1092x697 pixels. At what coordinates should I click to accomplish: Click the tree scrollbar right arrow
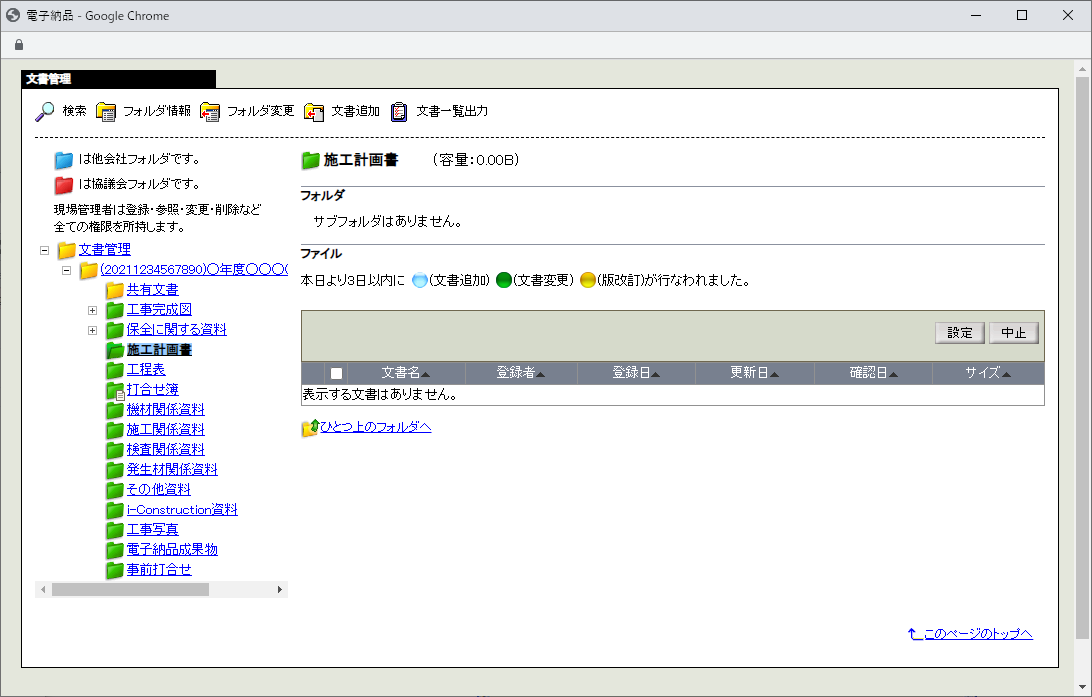[x=279, y=590]
